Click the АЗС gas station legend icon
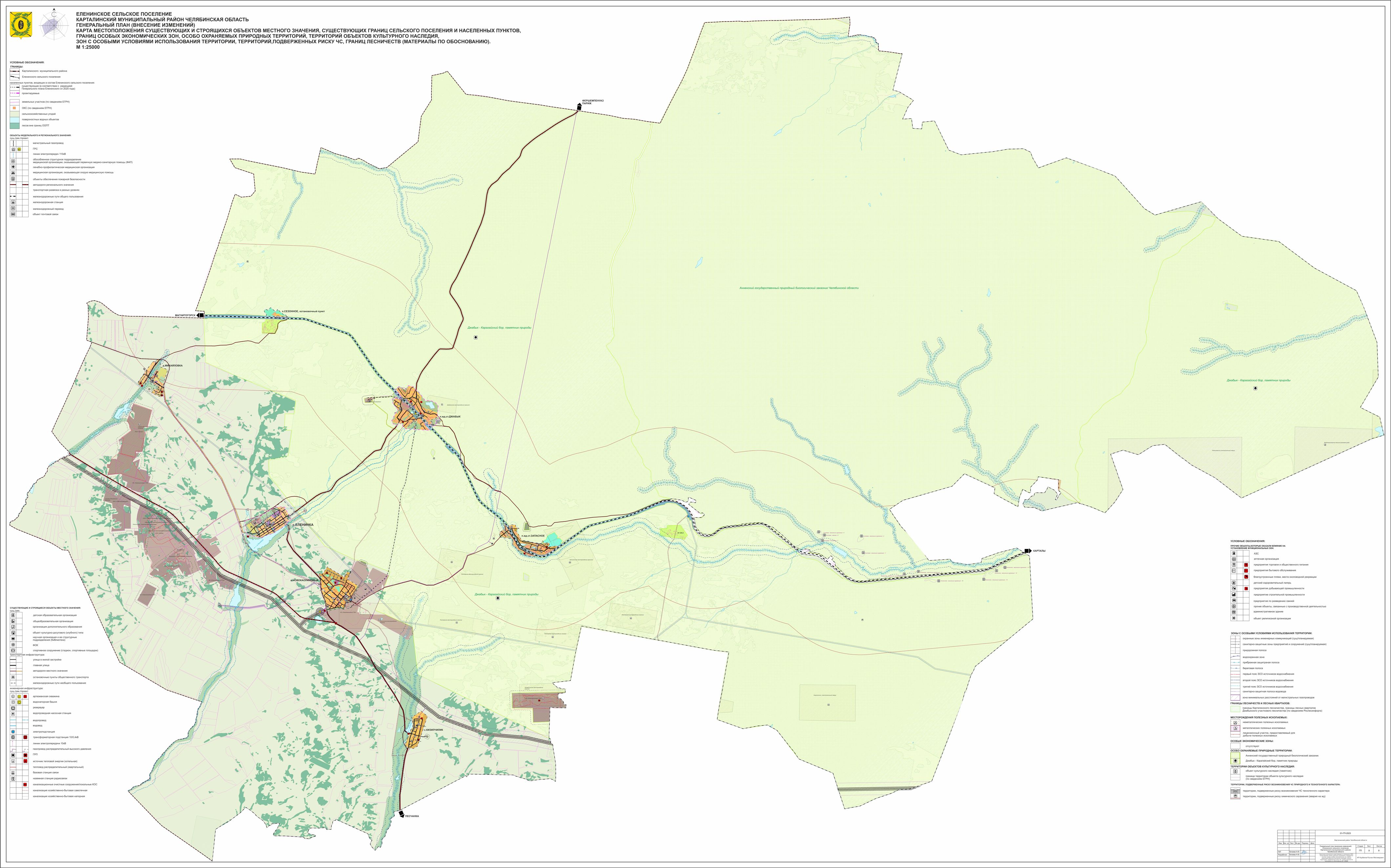The width and height of the screenshot is (1391, 868). coord(1234,553)
